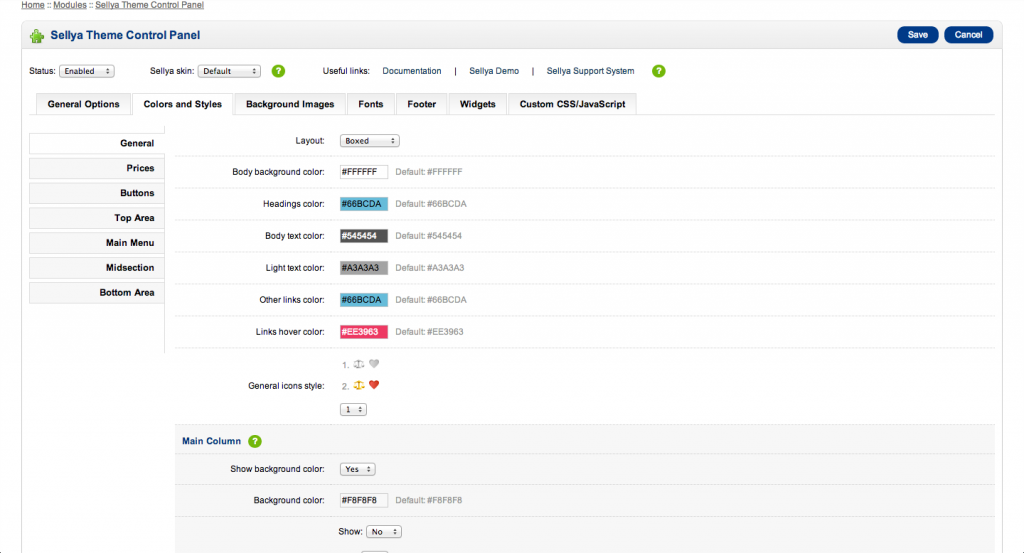The width and height of the screenshot is (1024, 553).
Task: Click Other links color swatch
Action: click(x=364, y=300)
